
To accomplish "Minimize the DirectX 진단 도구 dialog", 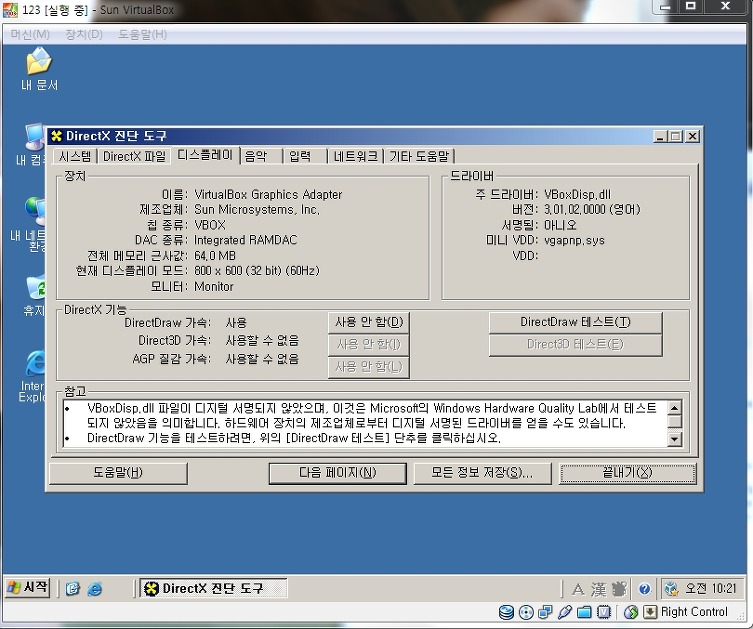I will [660, 136].
